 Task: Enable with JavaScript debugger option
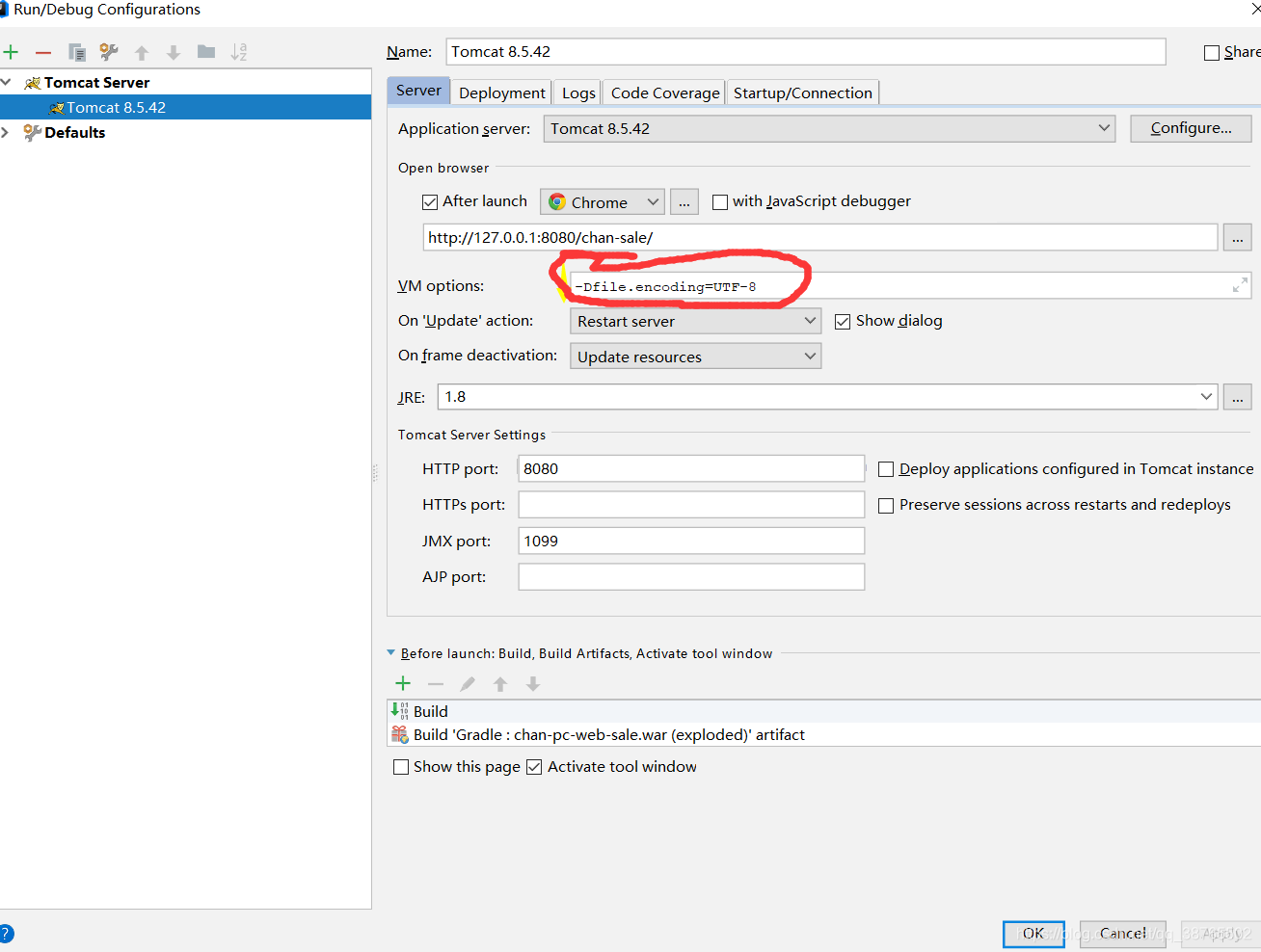(720, 202)
